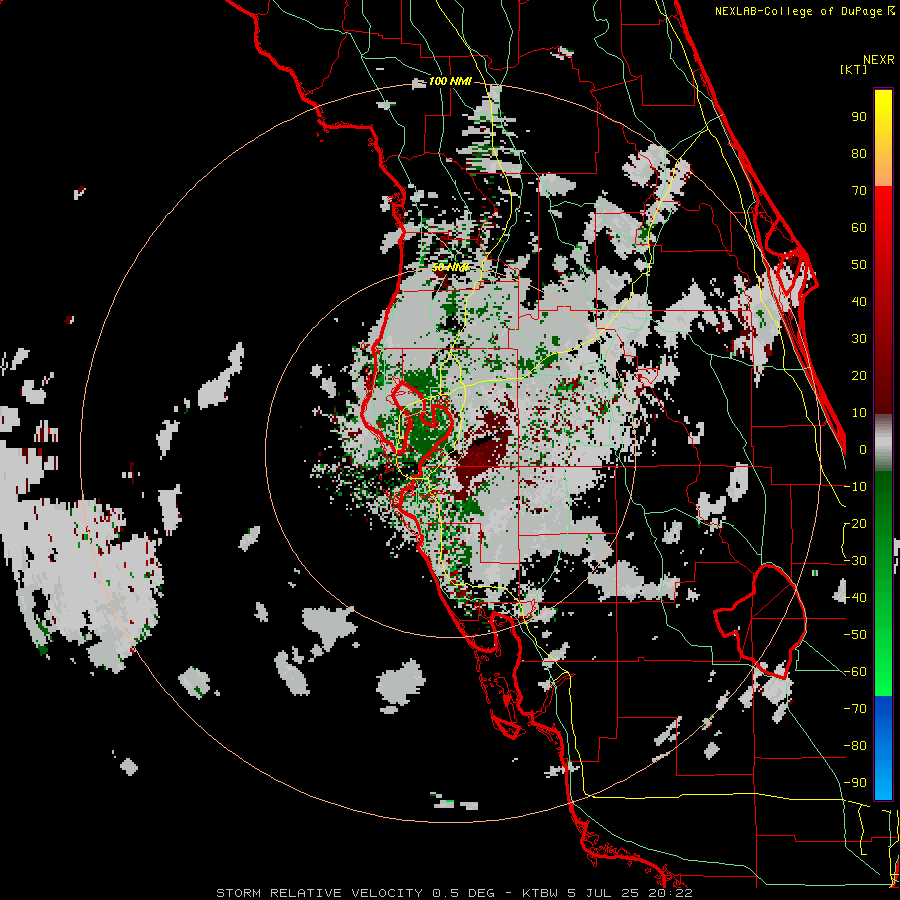The height and width of the screenshot is (900, 900).
Task: Click the "KTBW 5 JUL 25 20:22" timestamp
Action: 607,893
